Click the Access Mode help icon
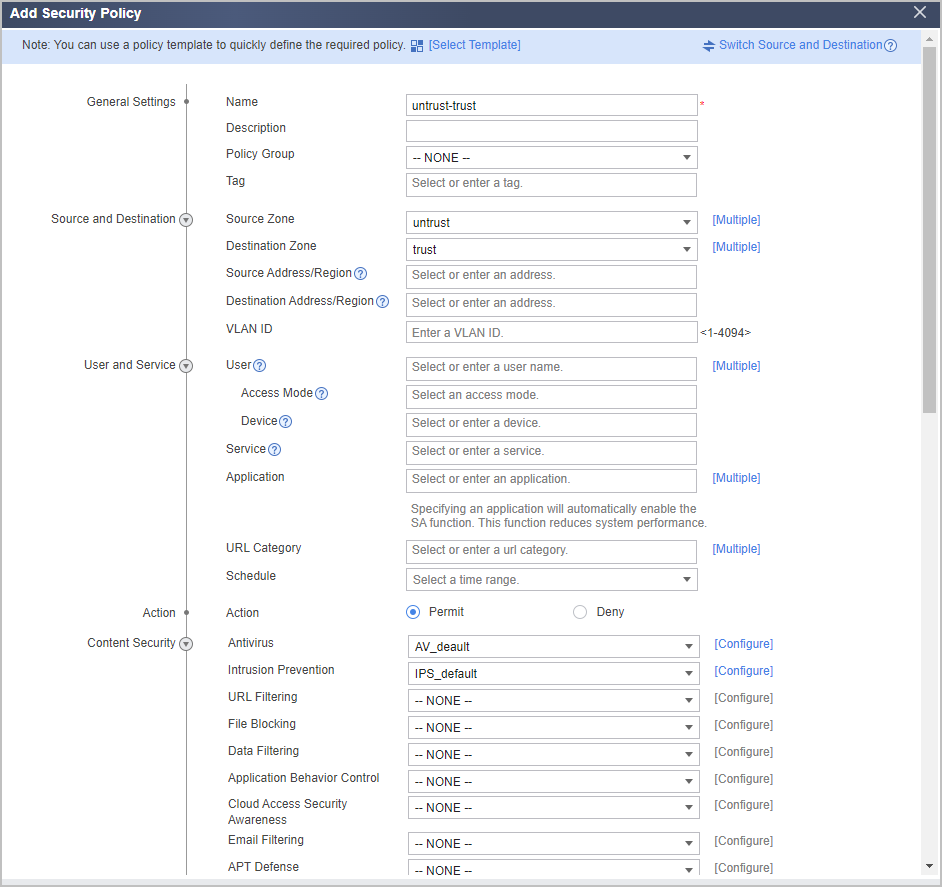This screenshot has width=942, height=887. (321, 394)
